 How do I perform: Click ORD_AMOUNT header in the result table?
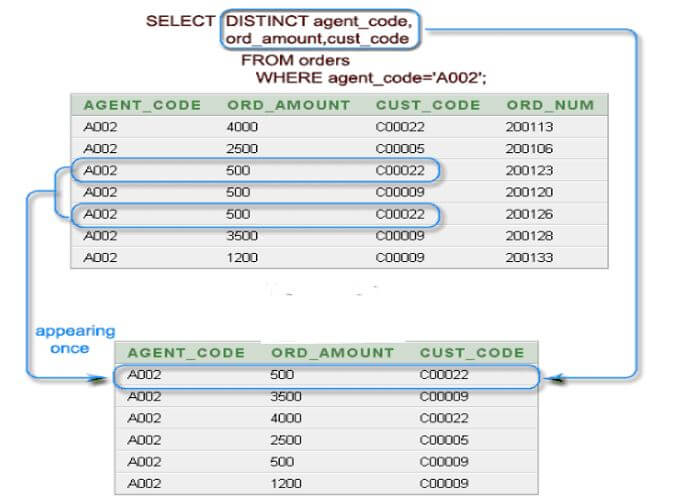click(332, 353)
